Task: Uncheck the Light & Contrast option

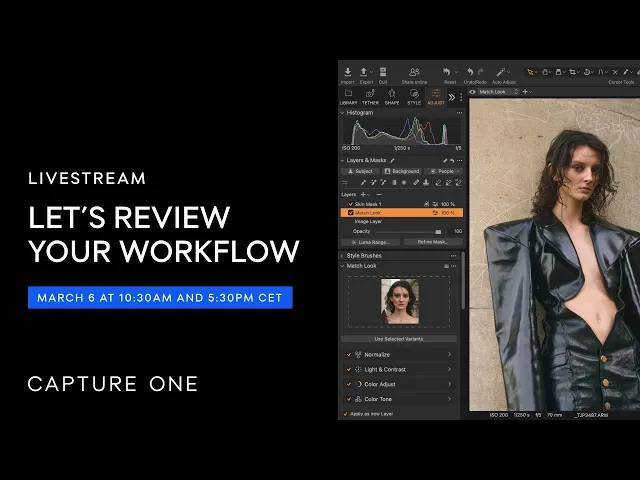Action: pos(349,369)
